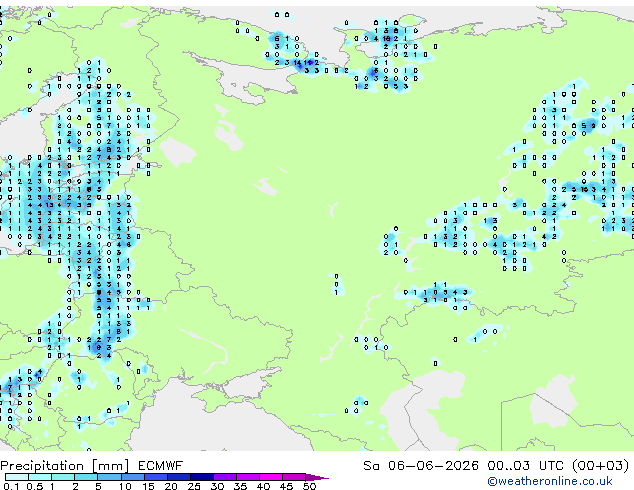Viewport: 634px width, 490px height.
Task: Click the 0.5–1 mm legend color swatch
Action: click(x=40, y=477)
